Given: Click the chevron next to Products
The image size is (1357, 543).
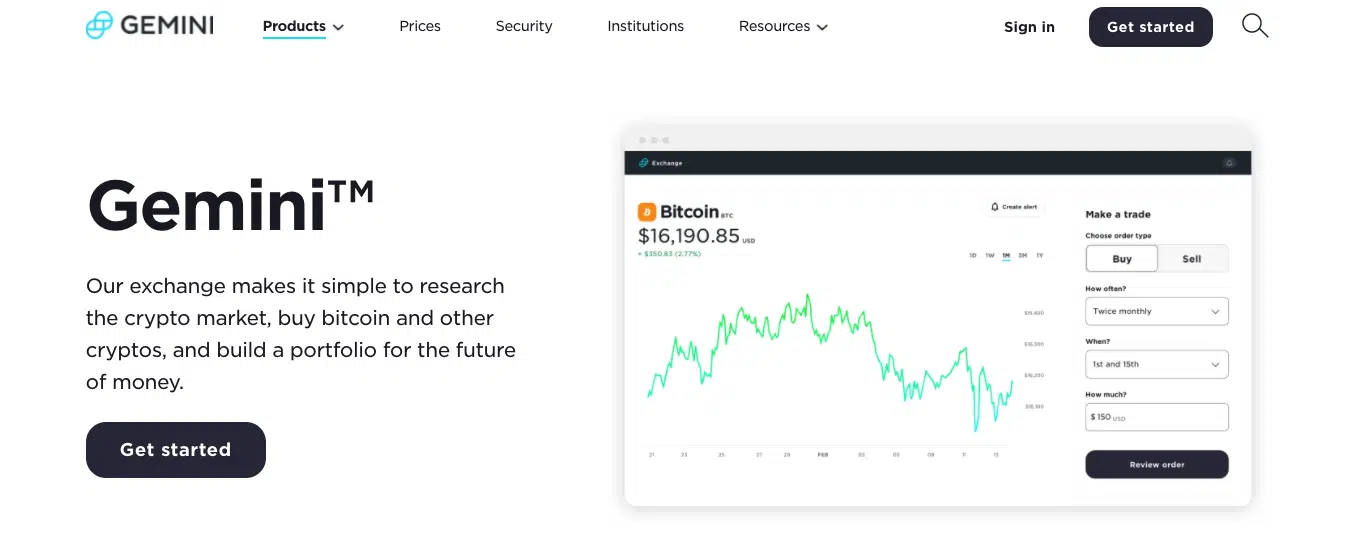Looking at the screenshot, I should (x=338, y=28).
